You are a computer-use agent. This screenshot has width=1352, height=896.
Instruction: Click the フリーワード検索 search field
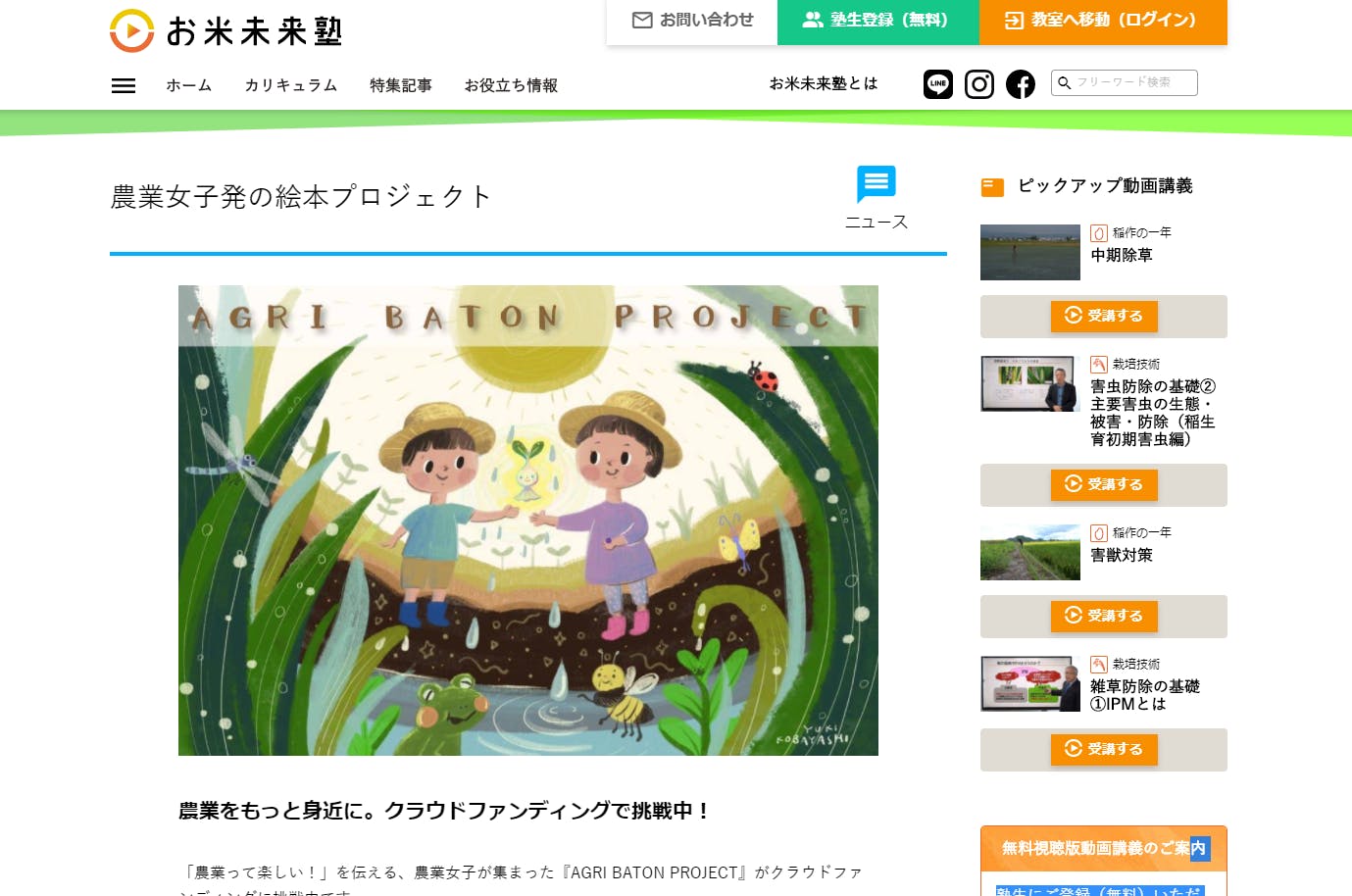coord(1125,83)
